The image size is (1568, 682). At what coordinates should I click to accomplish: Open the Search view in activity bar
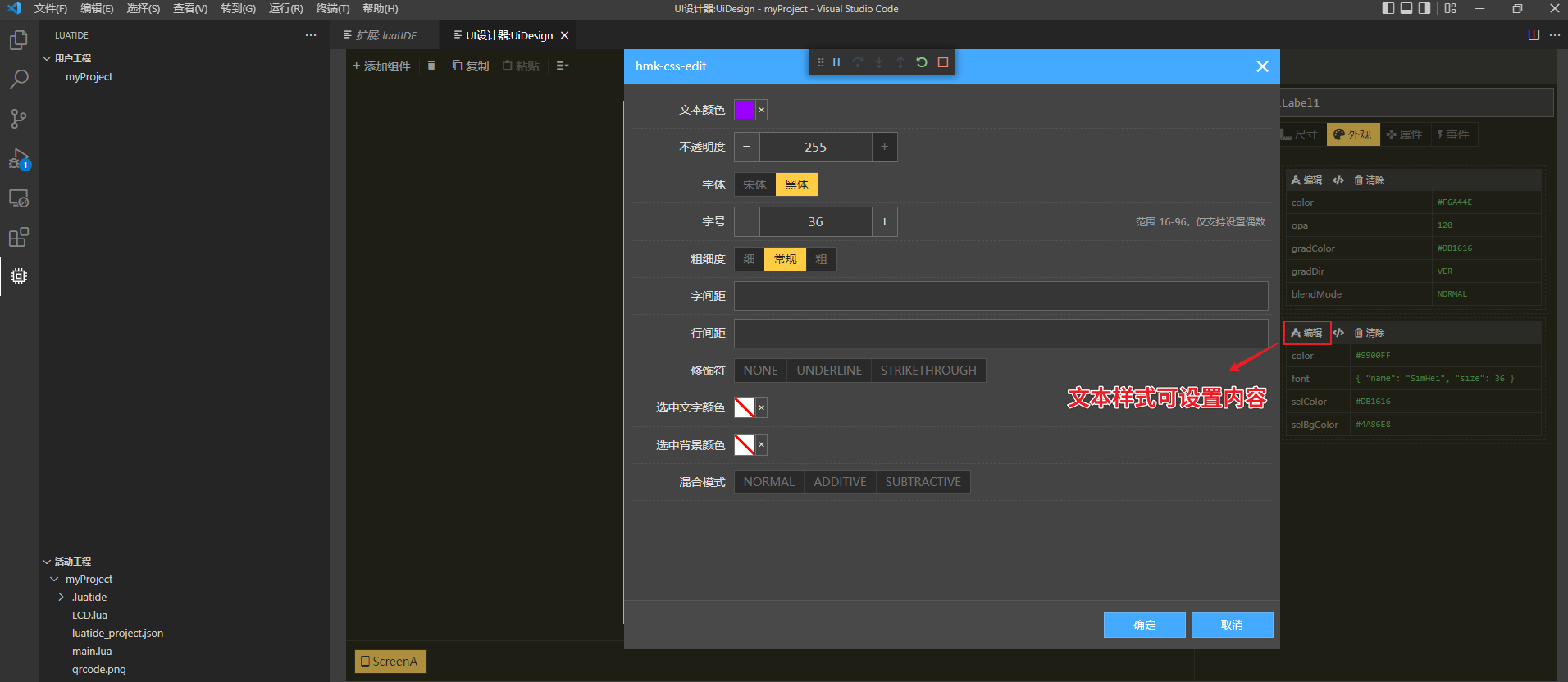pos(19,80)
